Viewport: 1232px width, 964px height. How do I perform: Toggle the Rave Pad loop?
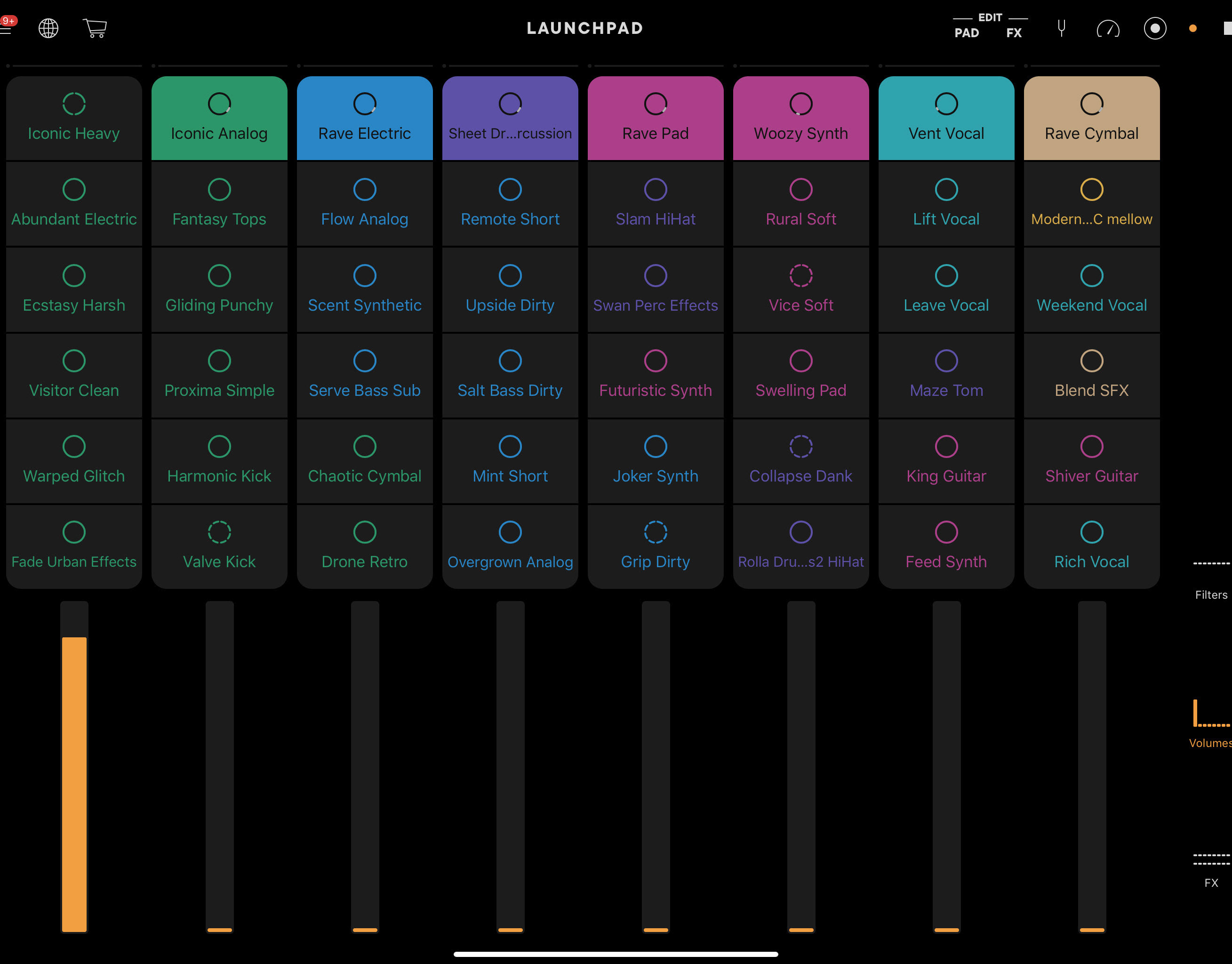coord(656,118)
